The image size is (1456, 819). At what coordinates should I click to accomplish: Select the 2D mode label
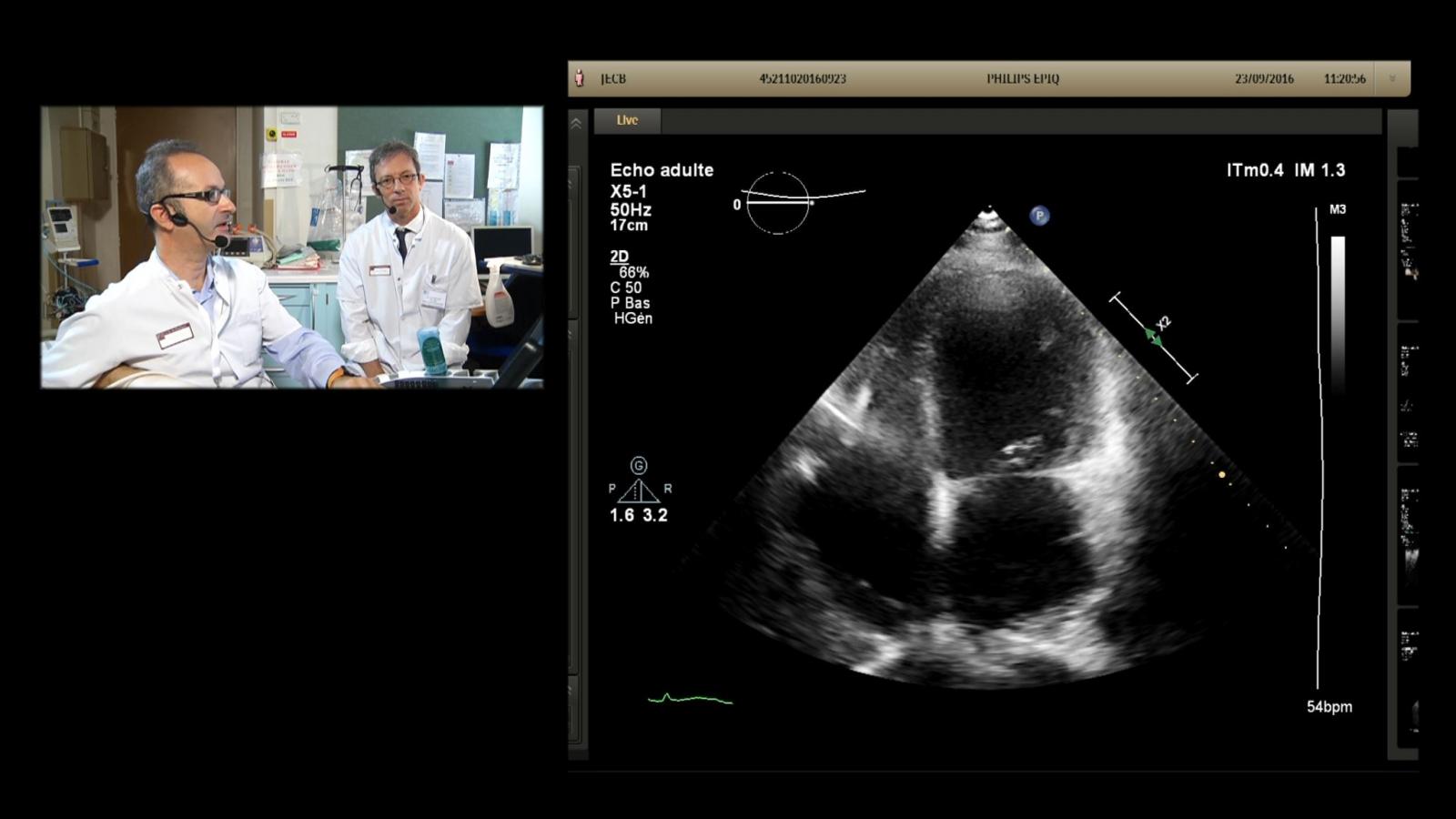pyautogui.click(x=619, y=257)
